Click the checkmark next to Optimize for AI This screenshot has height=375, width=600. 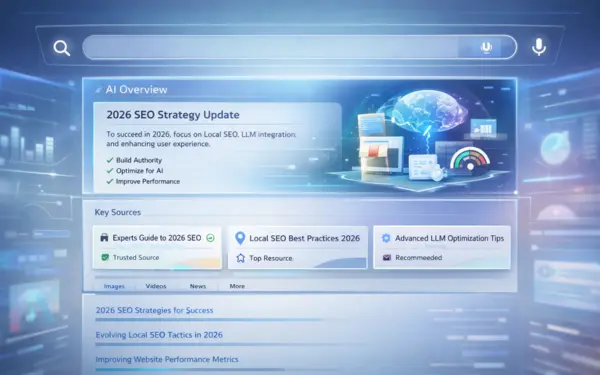[110, 171]
